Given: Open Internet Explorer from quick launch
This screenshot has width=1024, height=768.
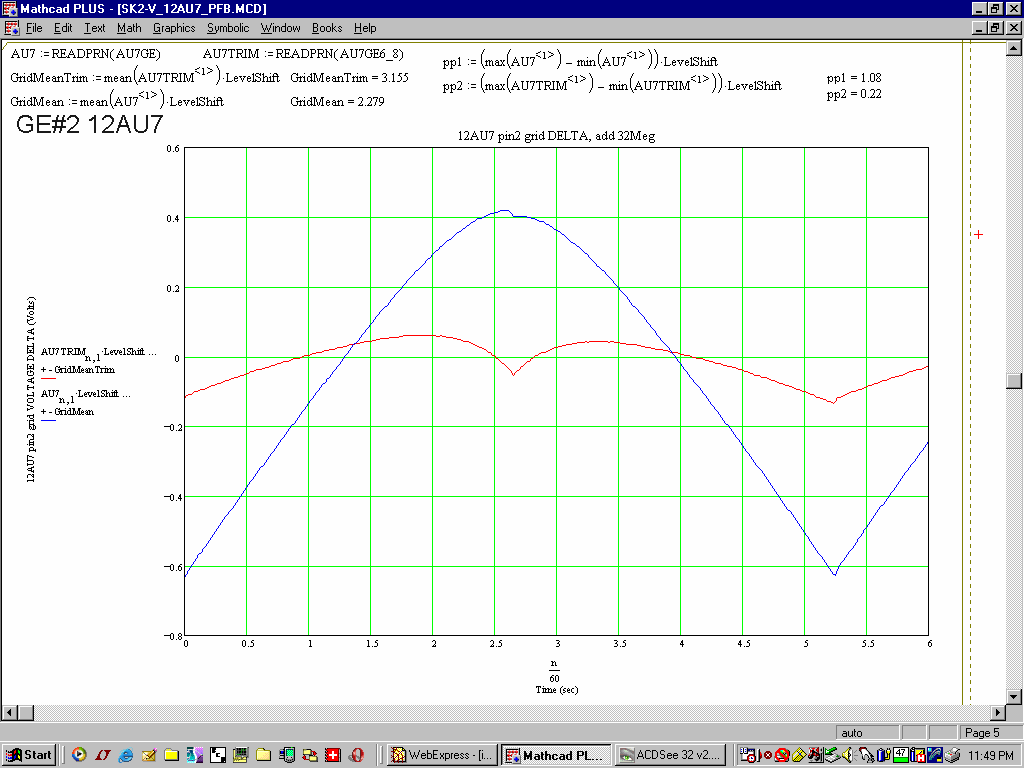Looking at the screenshot, I should [125, 755].
